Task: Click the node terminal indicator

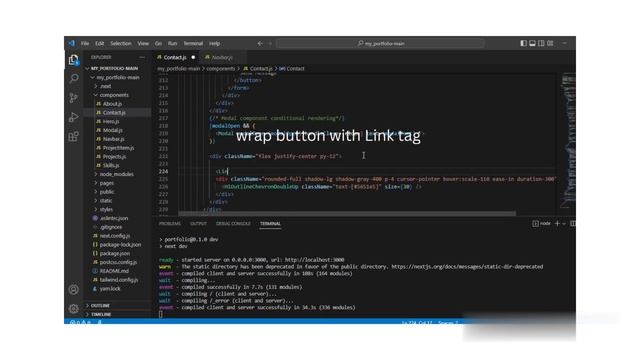Action: click(x=541, y=223)
